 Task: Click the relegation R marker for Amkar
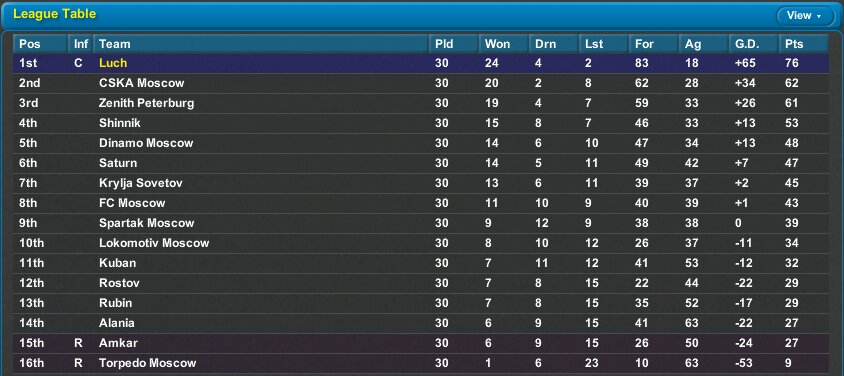click(x=79, y=343)
